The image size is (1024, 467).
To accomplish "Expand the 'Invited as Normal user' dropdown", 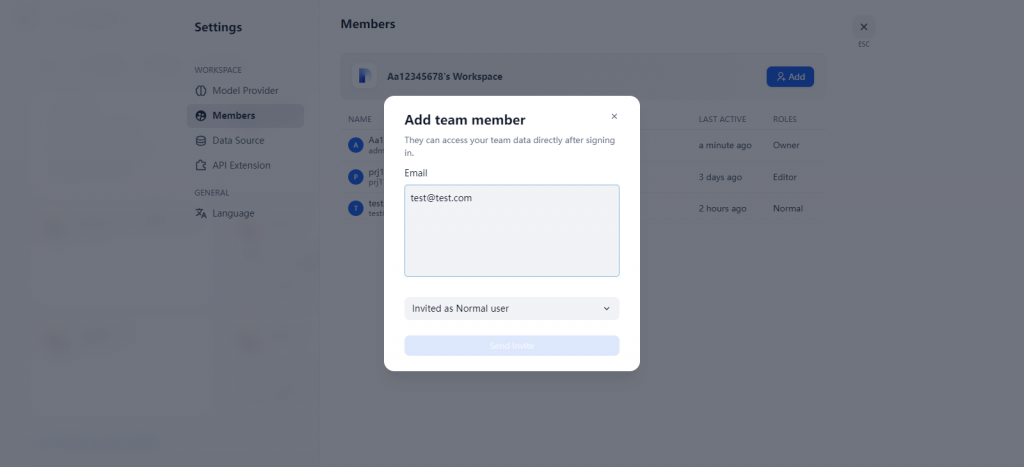I will coord(511,309).
